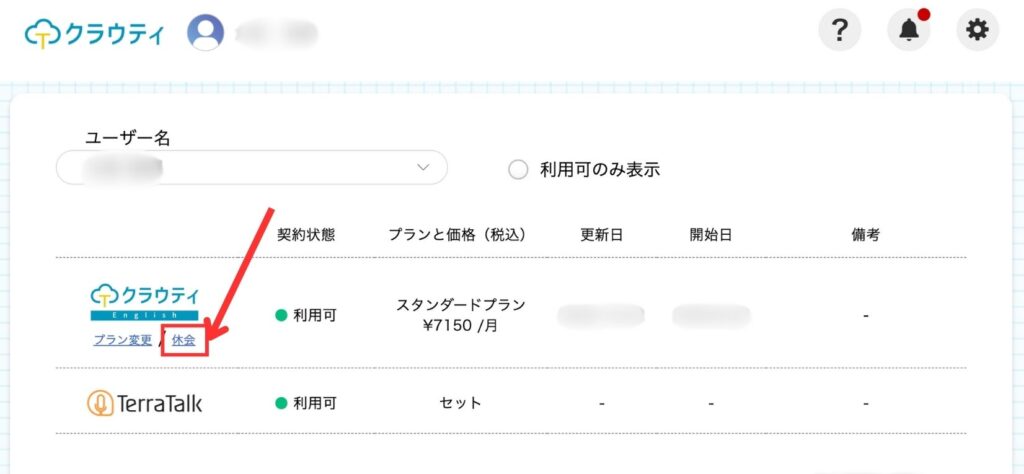
Task: Expand the ユーザー名 dropdown chevron
Action: coord(423,168)
